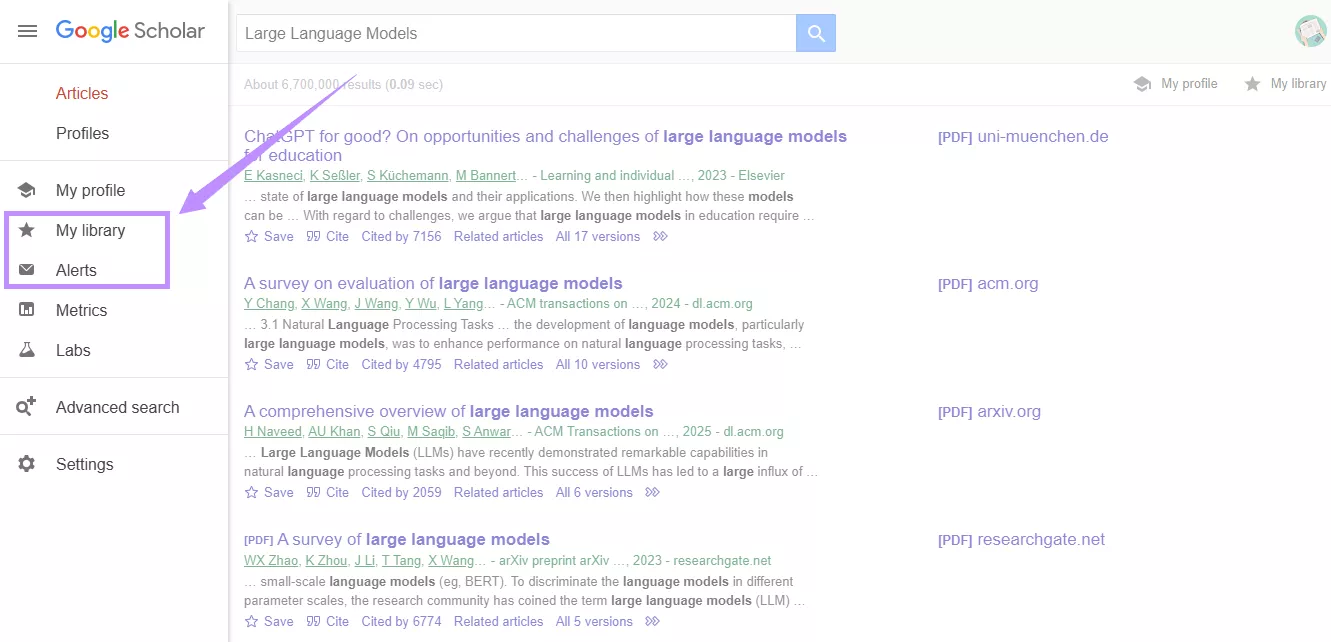Click the Google Scholar logo

tap(130, 31)
